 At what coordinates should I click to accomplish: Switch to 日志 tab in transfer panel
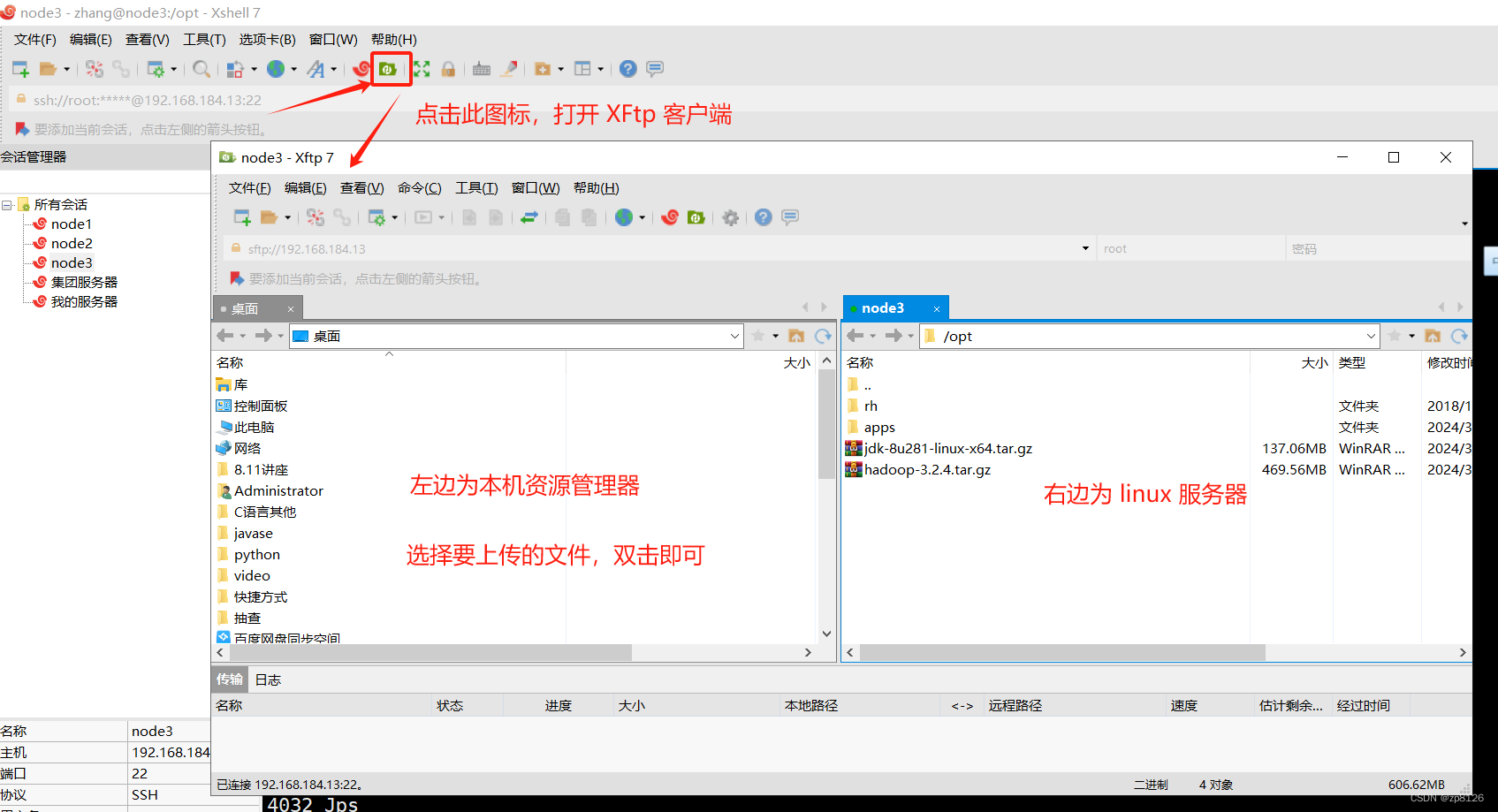coord(268,679)
